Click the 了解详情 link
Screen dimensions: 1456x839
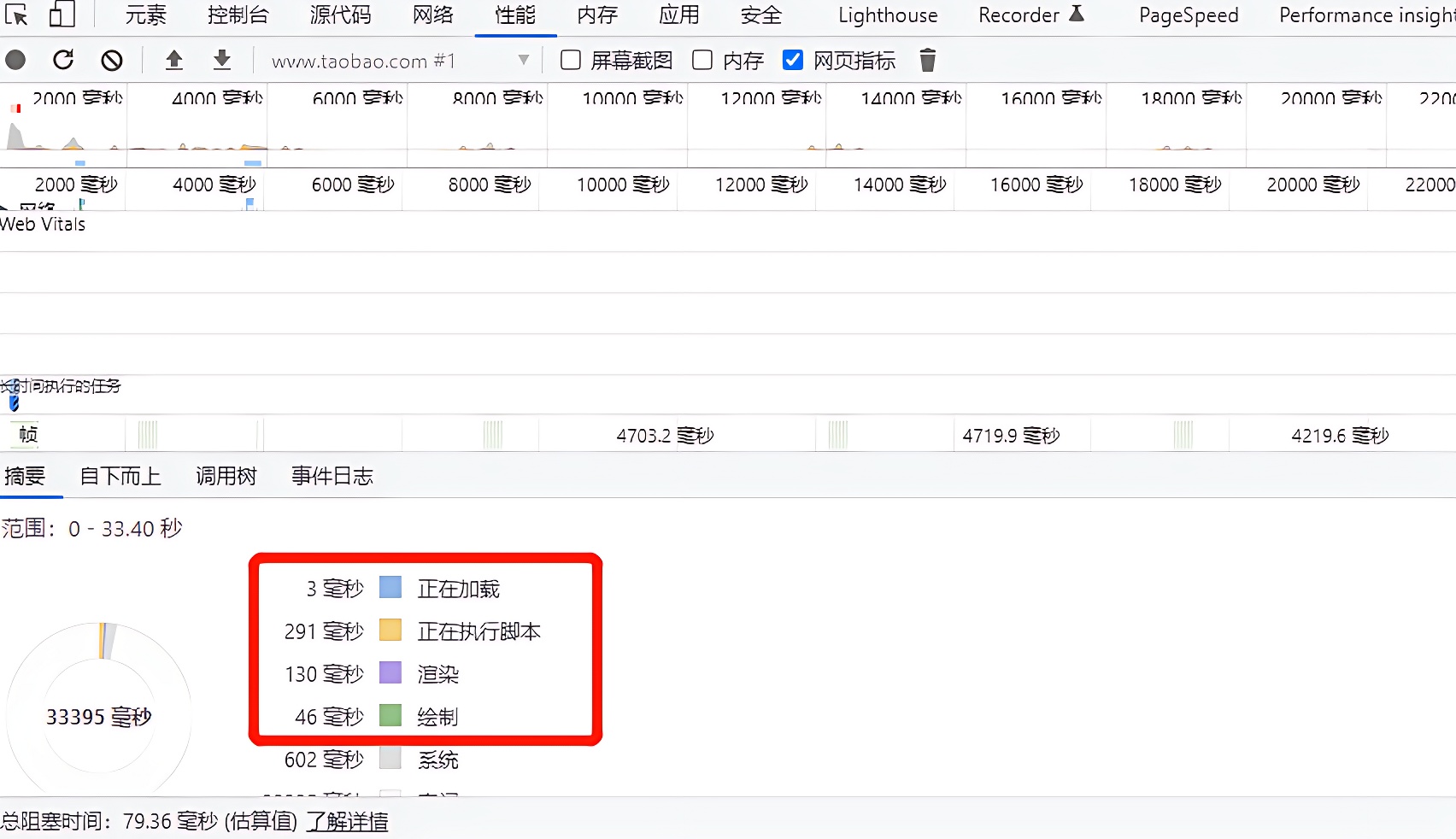point(347,821)
